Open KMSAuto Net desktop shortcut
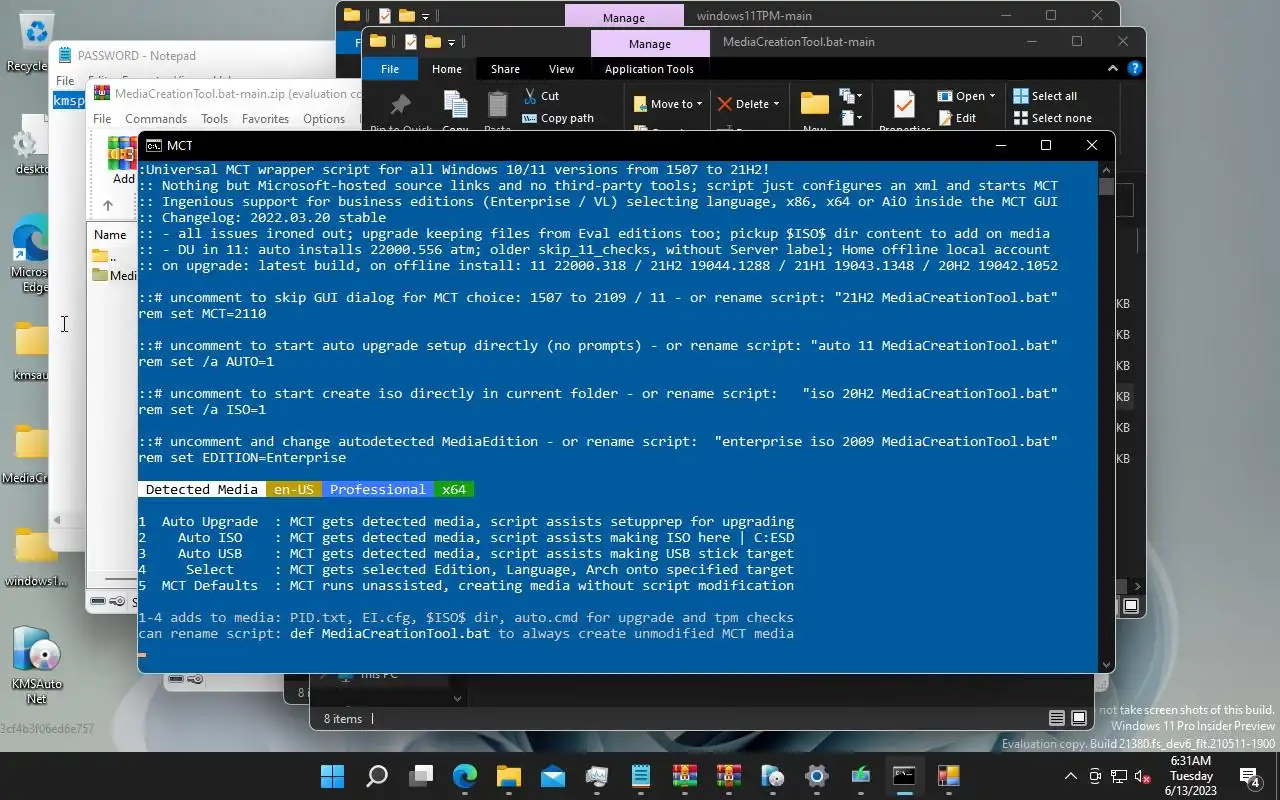 (36, 665)
